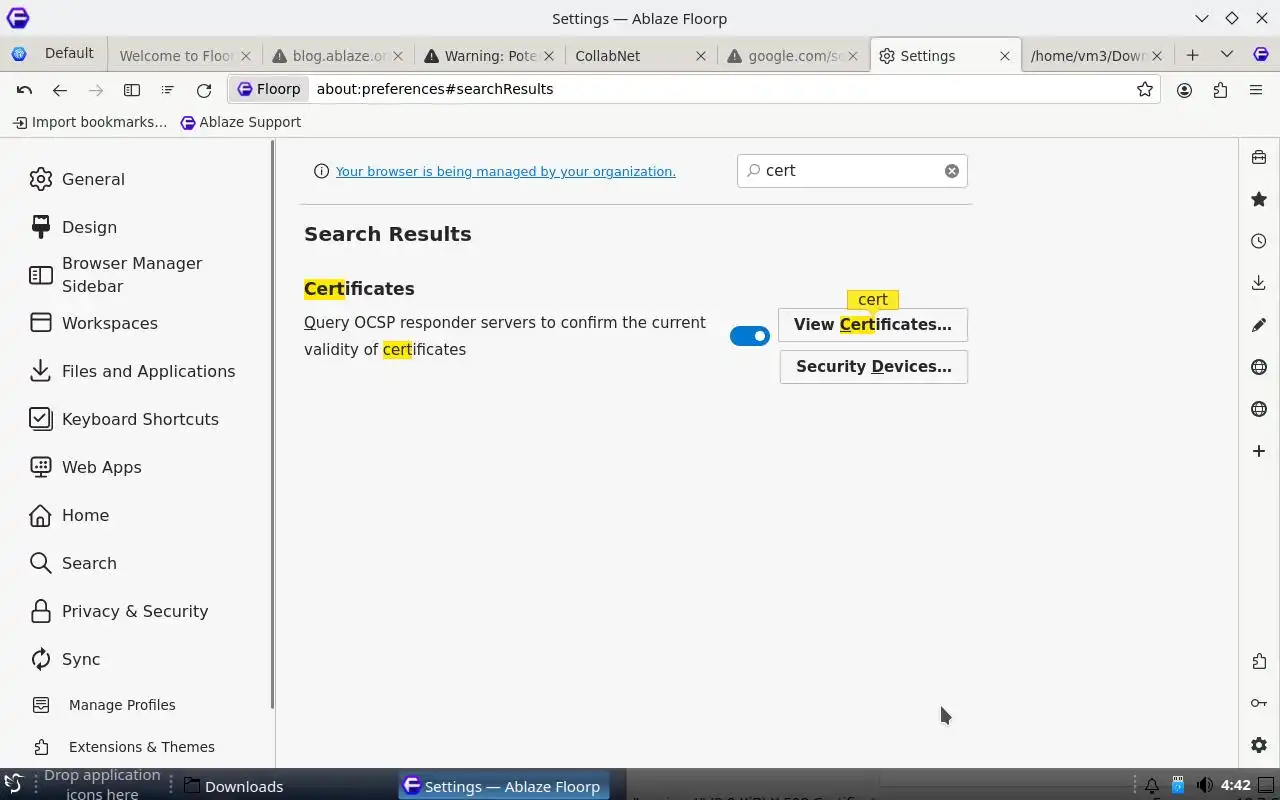Open add-ons puzzle icon in right sidebar
The image size is (1280, 800).
click(1259, 661)
